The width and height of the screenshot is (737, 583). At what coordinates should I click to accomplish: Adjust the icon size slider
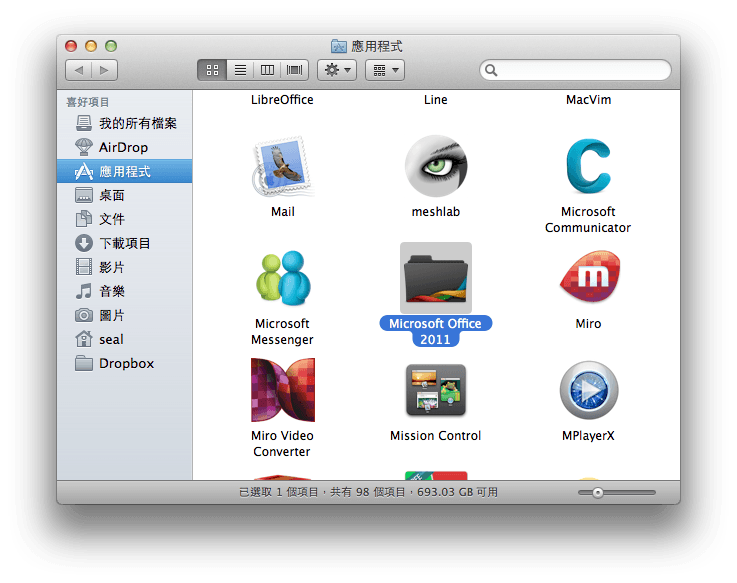point(597,493)
